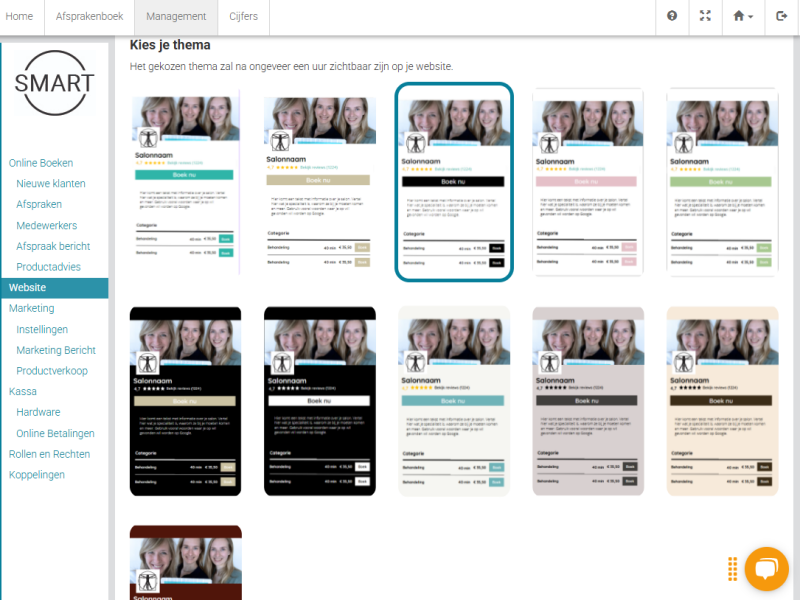The width and height of the screenshot is (800, 600).
Task: Open Instellingen under Marketing
Action: (42, 329)
